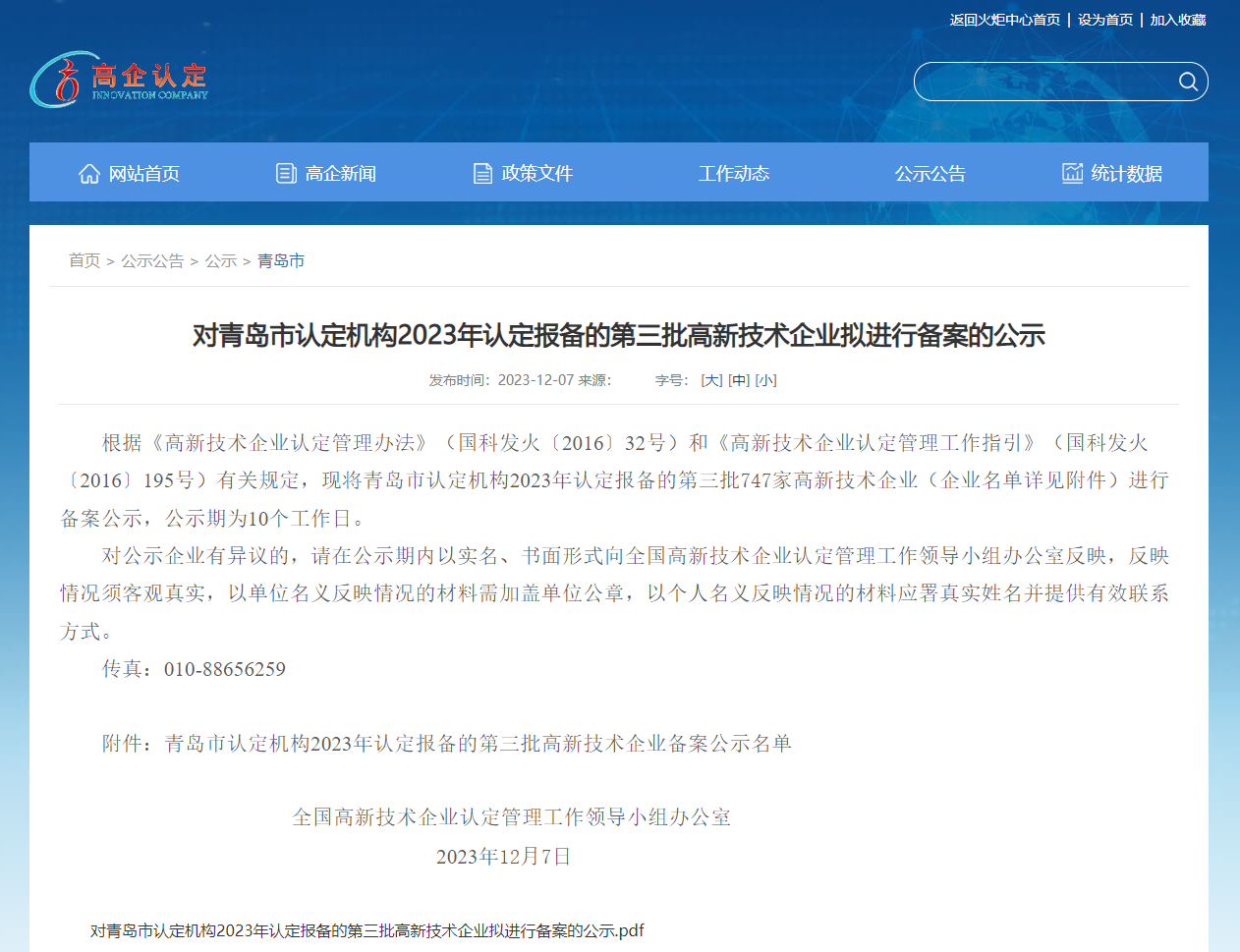The image size is (1240, 952).
Task: Click the news document icon beside 高企新闻
Action: [x=286, y=174]
